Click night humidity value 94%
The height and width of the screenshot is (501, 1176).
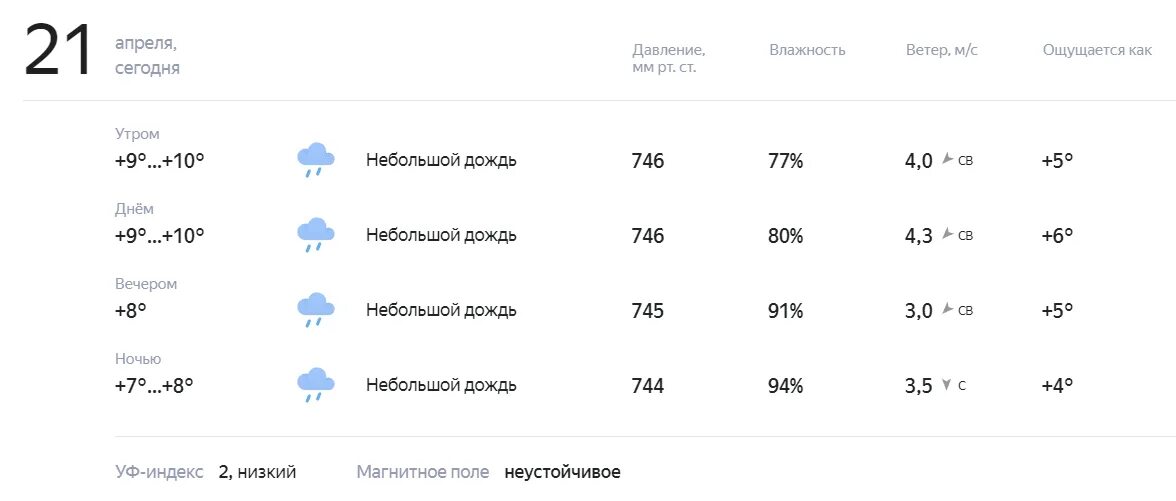tap(785, 386)
